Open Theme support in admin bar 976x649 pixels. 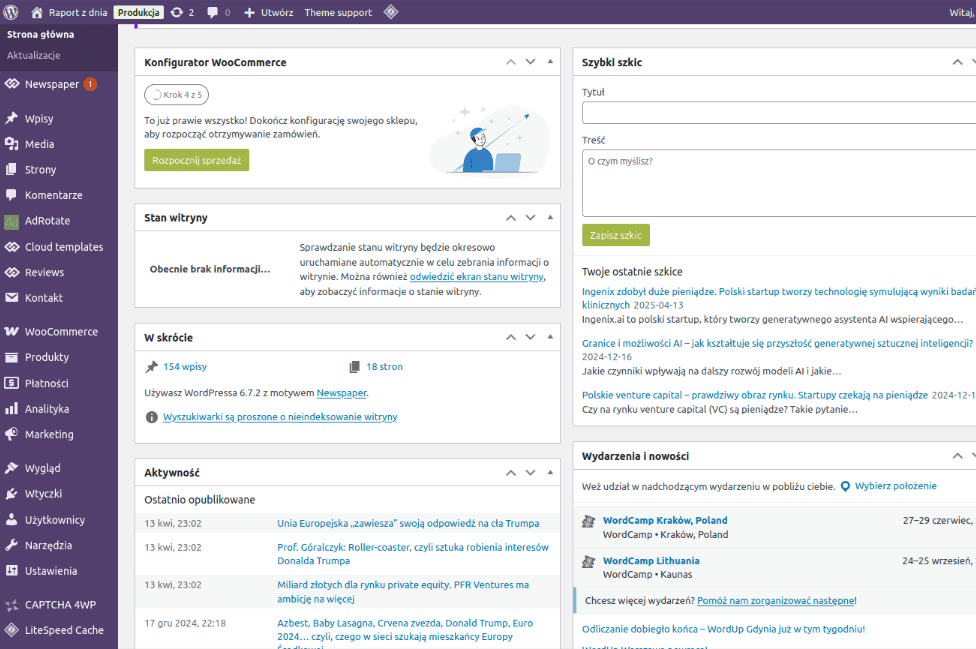(338, 12)
